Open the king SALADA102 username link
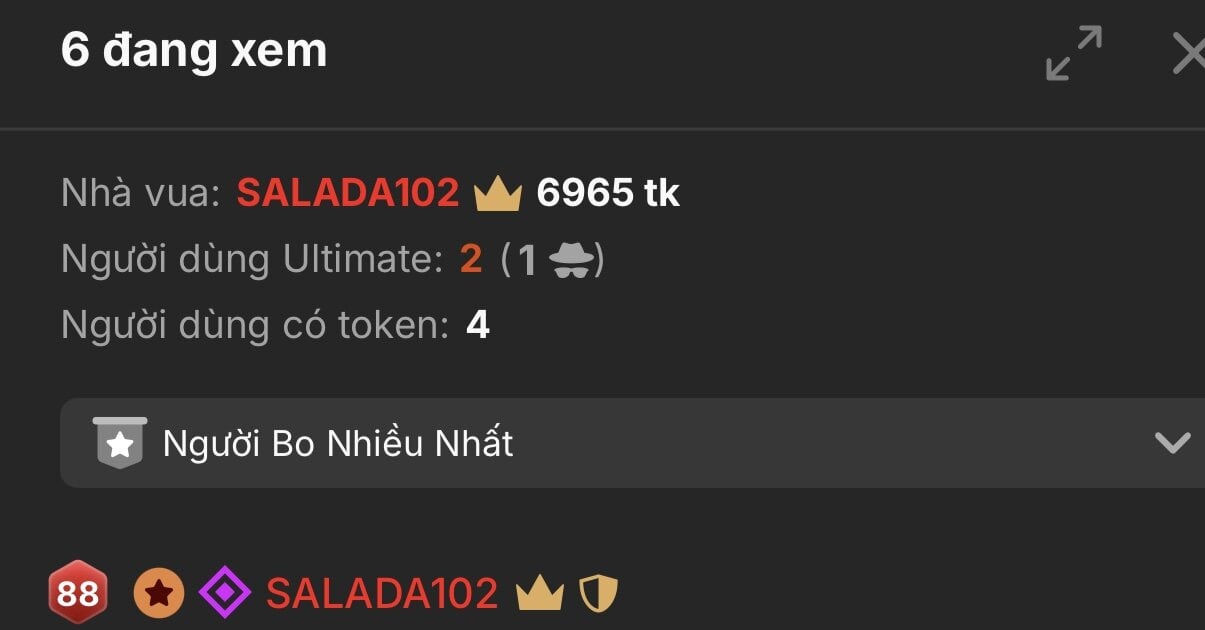1205x630 pixels. click(x=348, y=193)
